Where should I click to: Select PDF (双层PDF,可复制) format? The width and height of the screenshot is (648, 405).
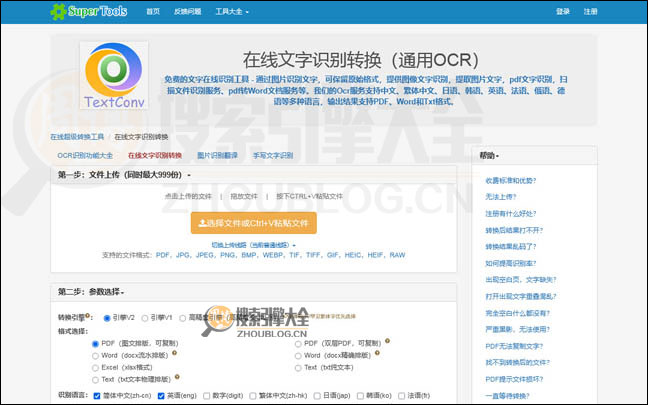298,344
